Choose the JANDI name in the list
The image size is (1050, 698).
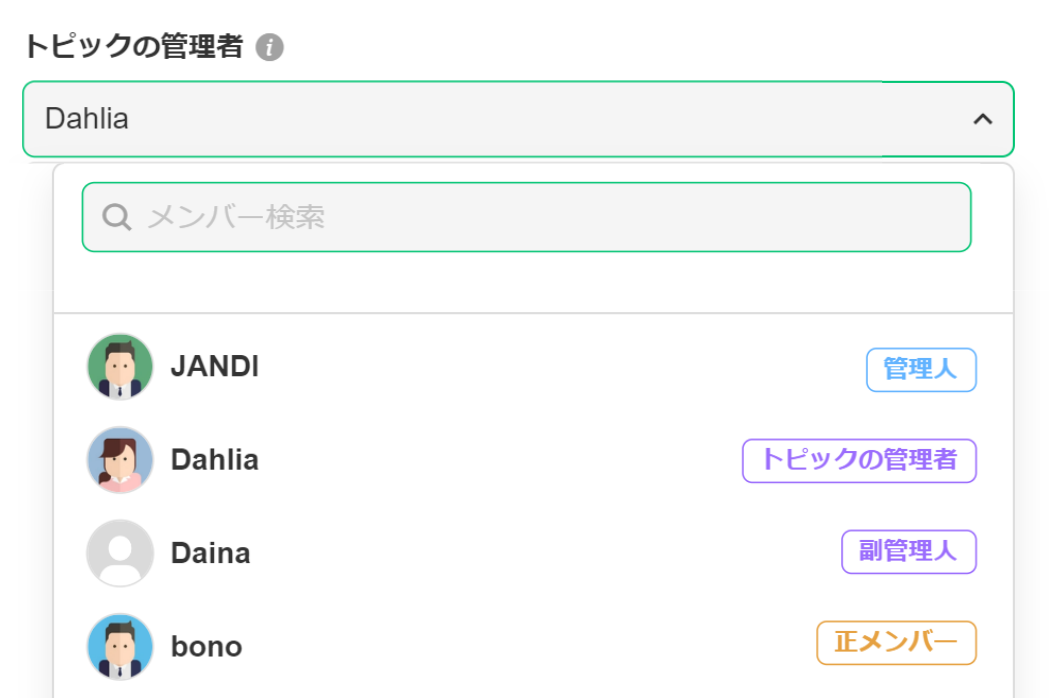[x=215, y=367]
